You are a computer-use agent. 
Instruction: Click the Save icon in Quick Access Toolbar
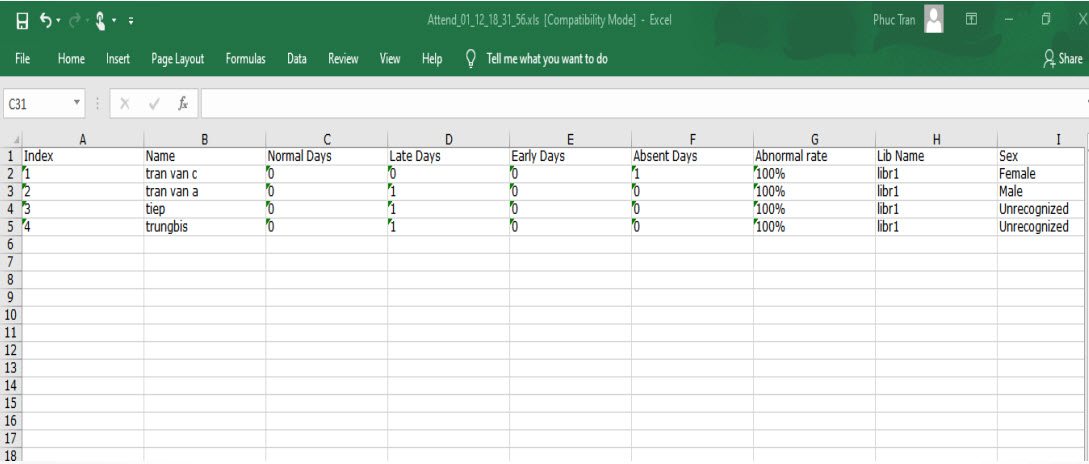20,21
